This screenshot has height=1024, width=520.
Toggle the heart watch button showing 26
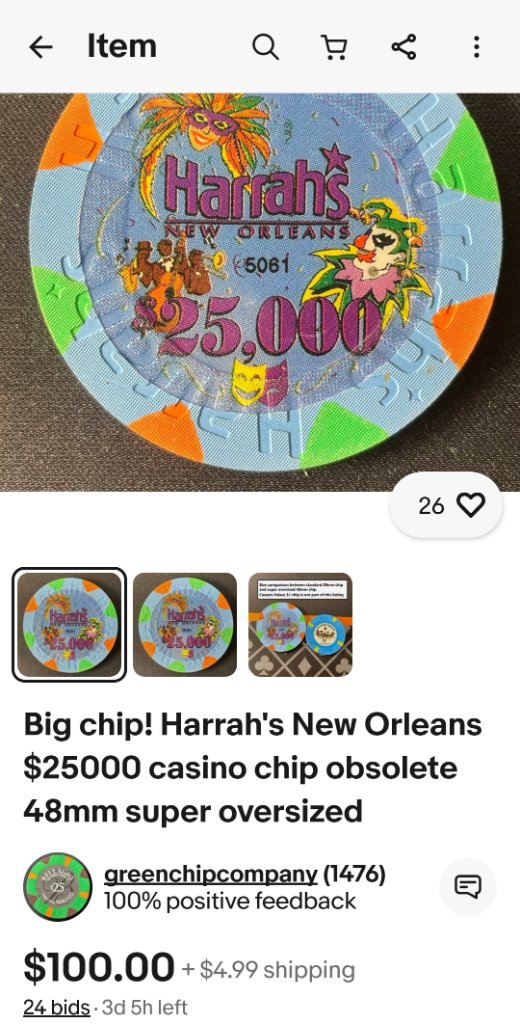[446, 505]
